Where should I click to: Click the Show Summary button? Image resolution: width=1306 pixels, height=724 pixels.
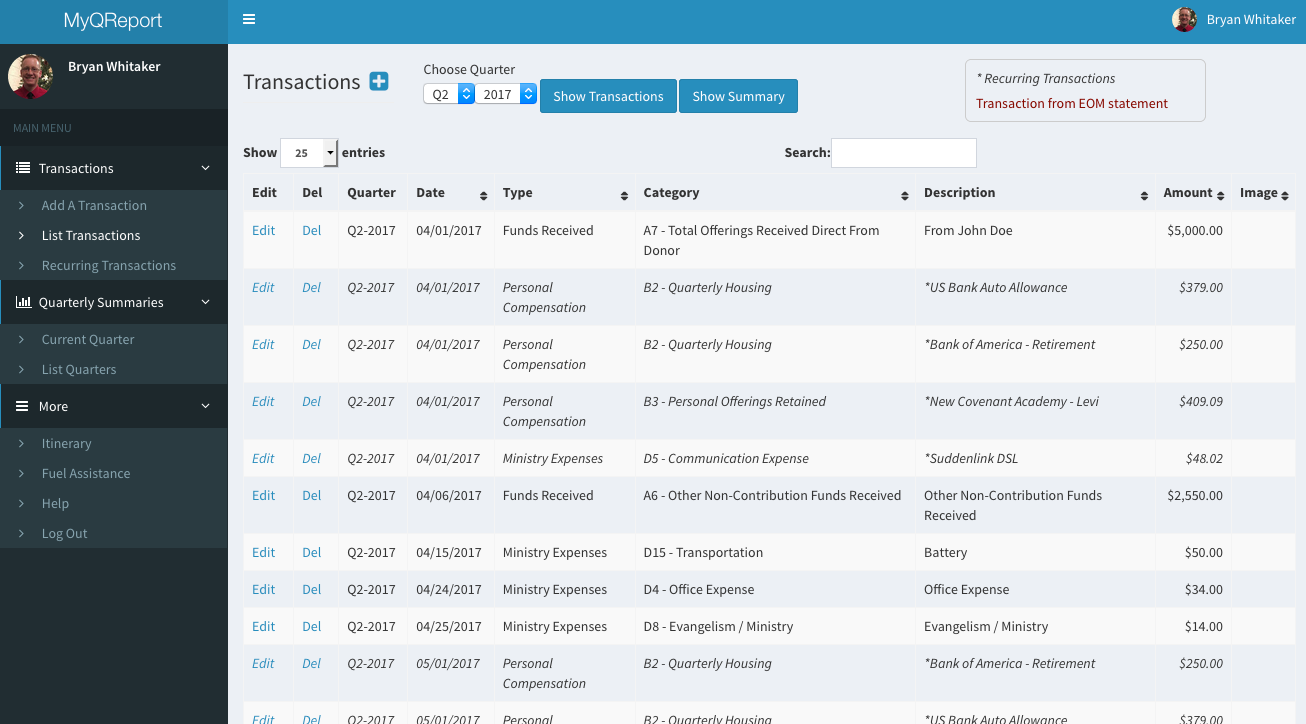(x=738, y=96)
